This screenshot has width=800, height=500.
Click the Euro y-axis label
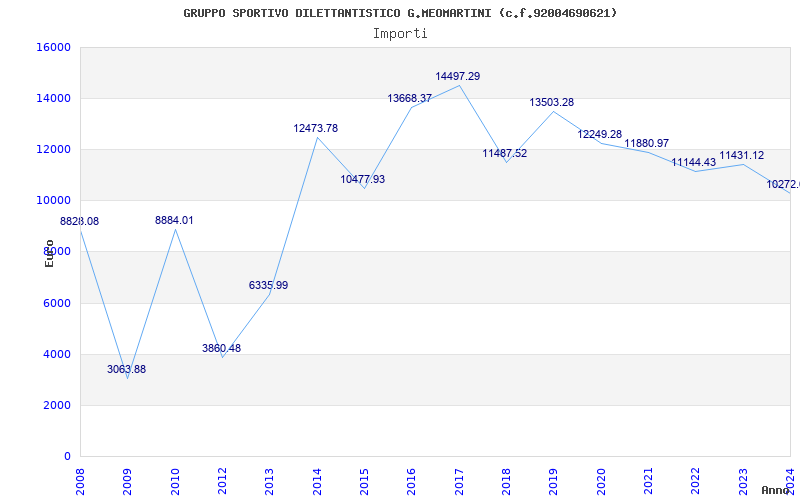point(49,253)
